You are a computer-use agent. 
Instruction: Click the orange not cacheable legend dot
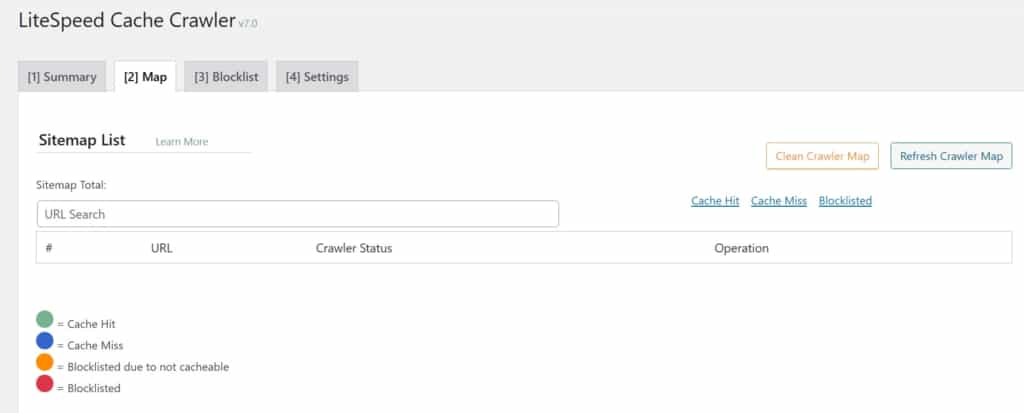[44, 362]
